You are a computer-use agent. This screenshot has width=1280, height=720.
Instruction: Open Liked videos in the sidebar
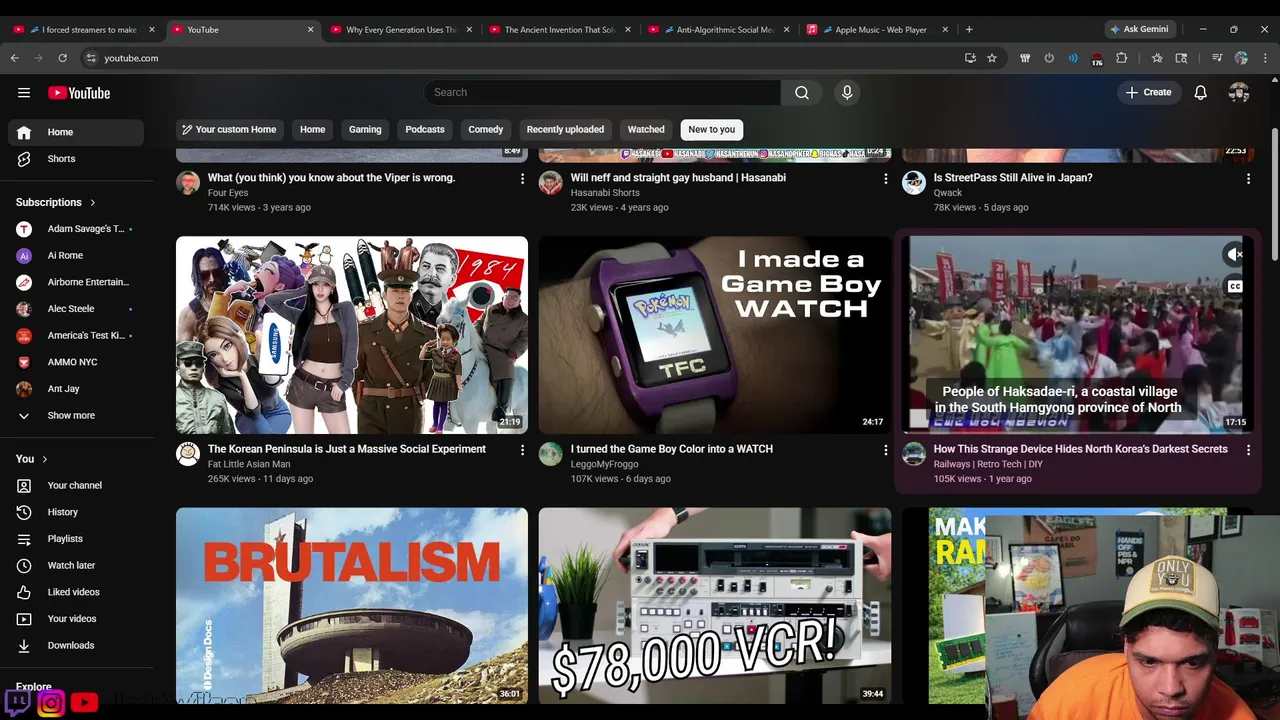click(x=76, y=592)
